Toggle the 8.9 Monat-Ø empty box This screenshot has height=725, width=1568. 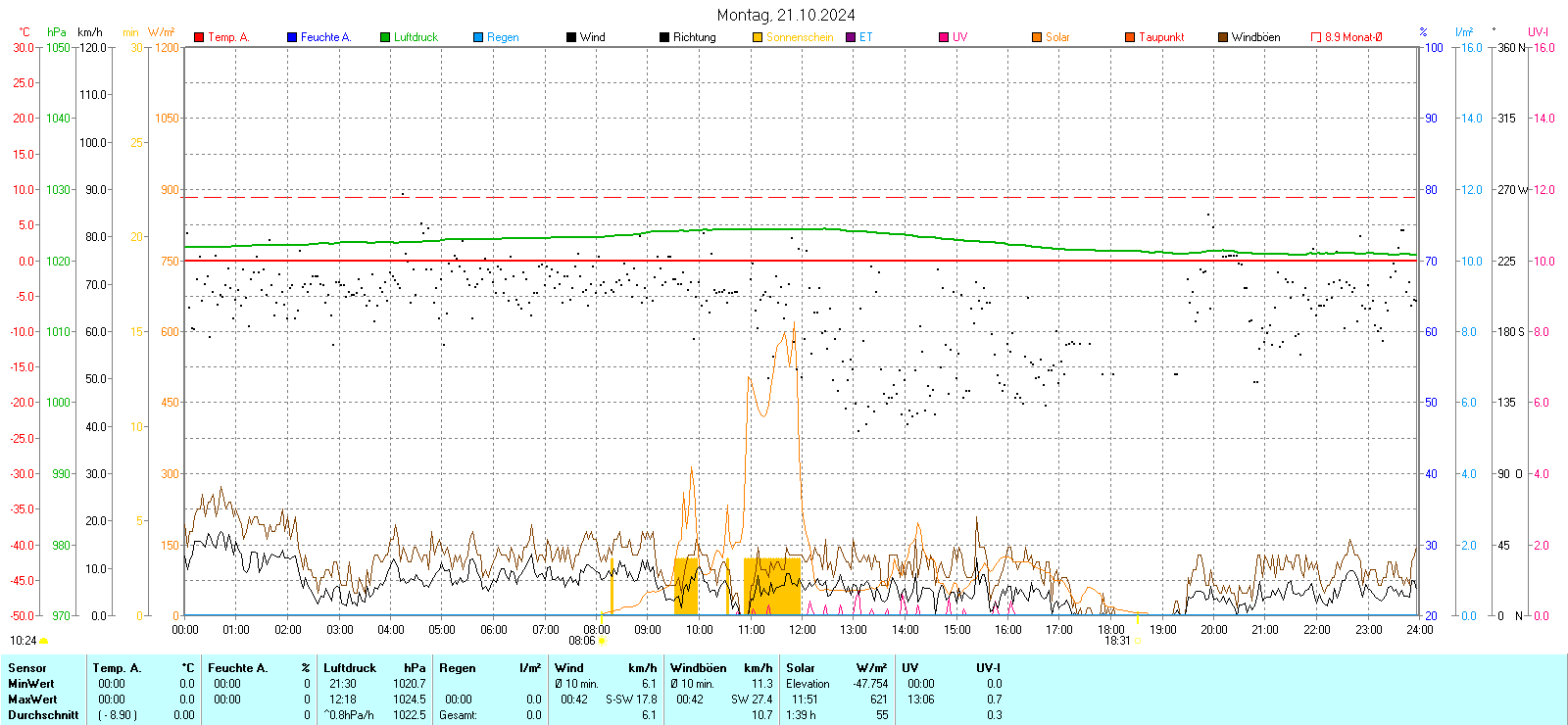coord(1316,37)
